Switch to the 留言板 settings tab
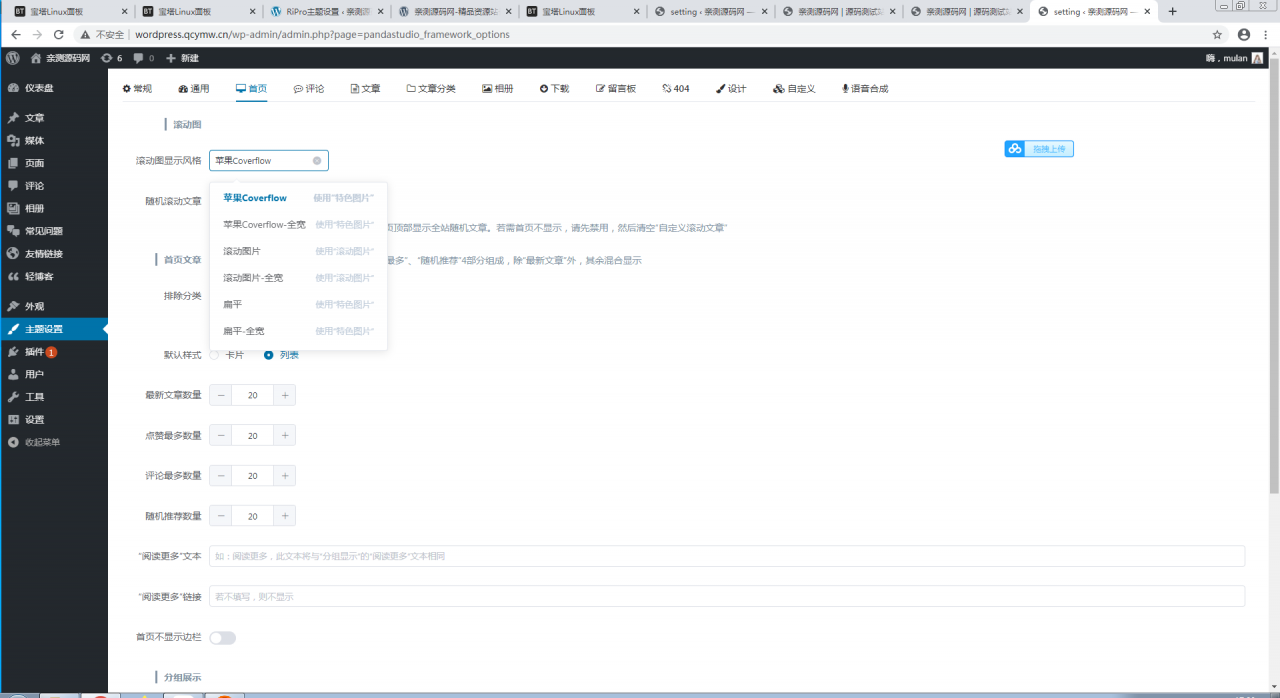This screenshot has width=1280, height=698. (x=616, y=88)
